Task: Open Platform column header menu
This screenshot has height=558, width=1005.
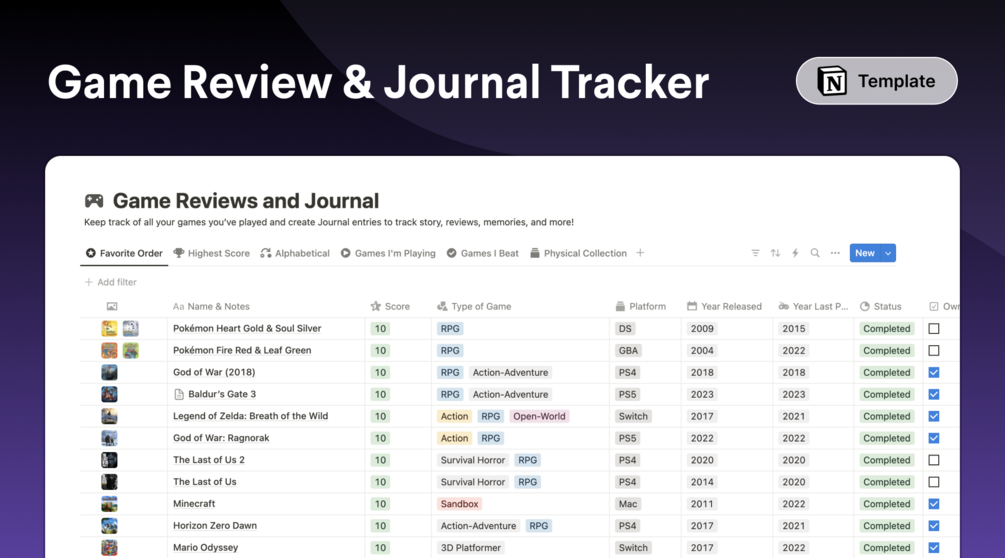Action: (x=640, y=306)
